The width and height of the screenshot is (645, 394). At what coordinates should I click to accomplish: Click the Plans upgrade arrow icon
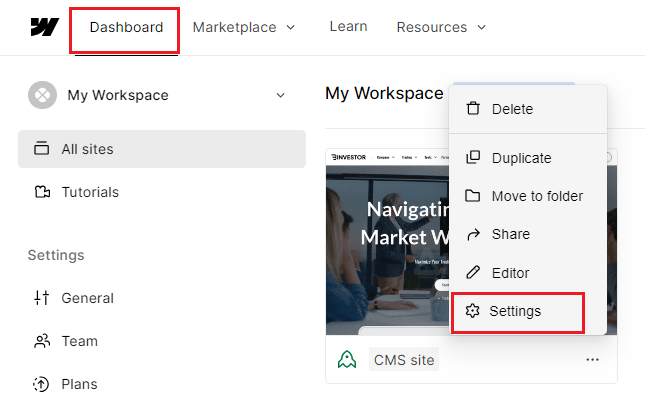41,384
